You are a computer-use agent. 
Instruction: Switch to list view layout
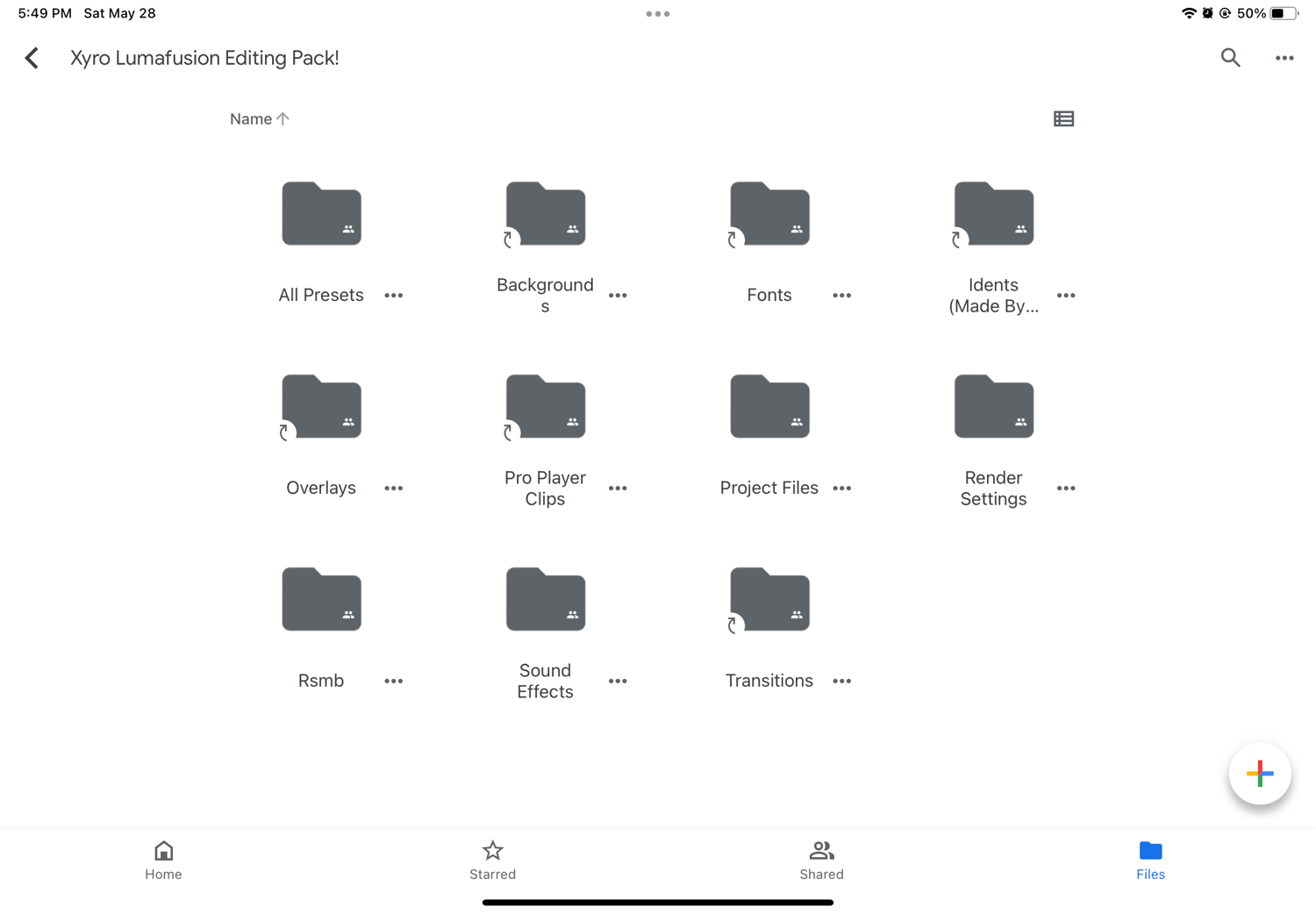[1063, 118]
